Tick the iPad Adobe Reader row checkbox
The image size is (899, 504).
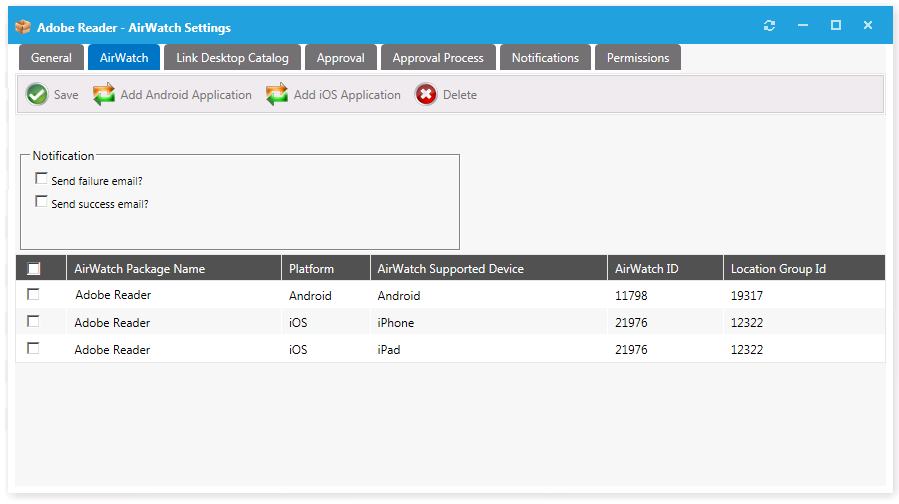[x=34, y=349]
